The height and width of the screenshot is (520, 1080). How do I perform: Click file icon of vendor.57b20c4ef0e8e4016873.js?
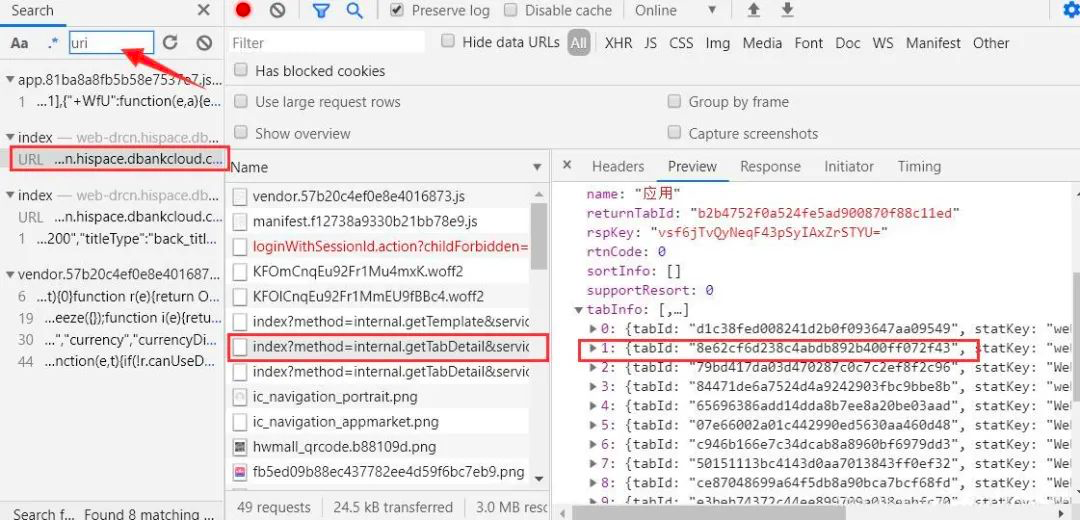[240, 196]
